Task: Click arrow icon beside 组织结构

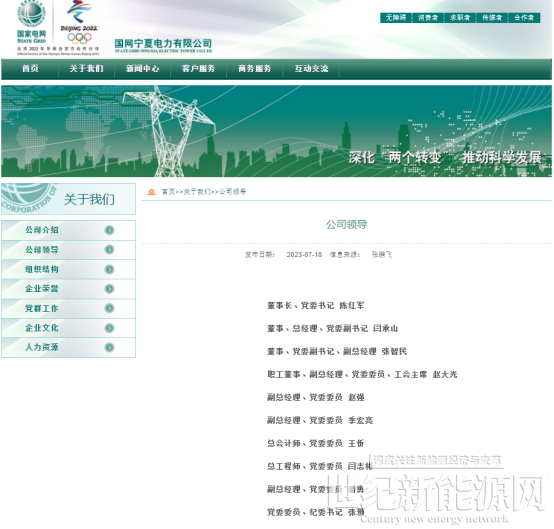Action: click(110, 270)
